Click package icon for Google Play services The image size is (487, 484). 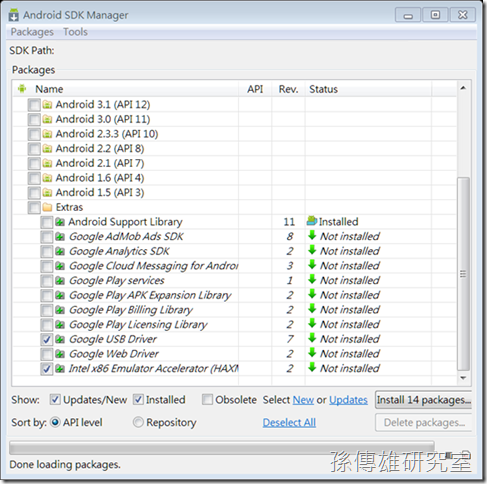60,281
